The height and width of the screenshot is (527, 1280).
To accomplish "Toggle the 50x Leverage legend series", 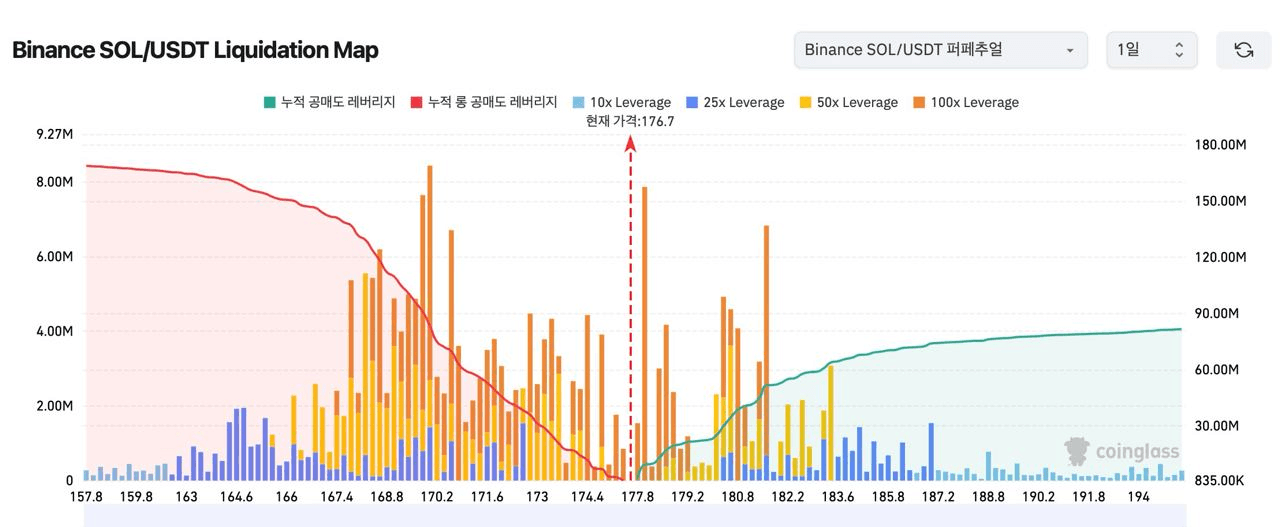I will click(x=849, y=102).
